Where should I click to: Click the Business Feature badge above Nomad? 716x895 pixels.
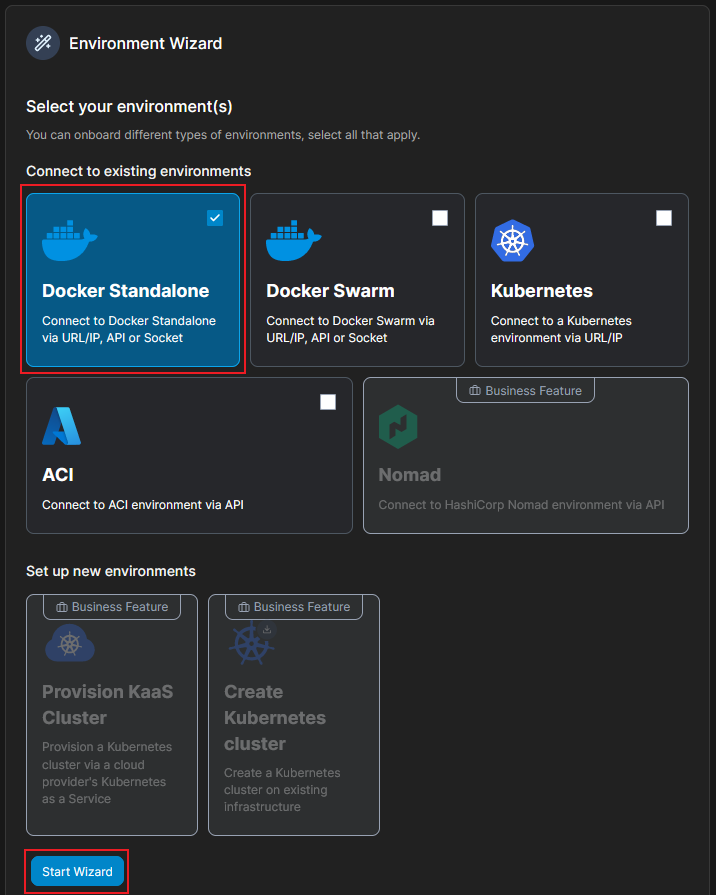pos(526,390)
